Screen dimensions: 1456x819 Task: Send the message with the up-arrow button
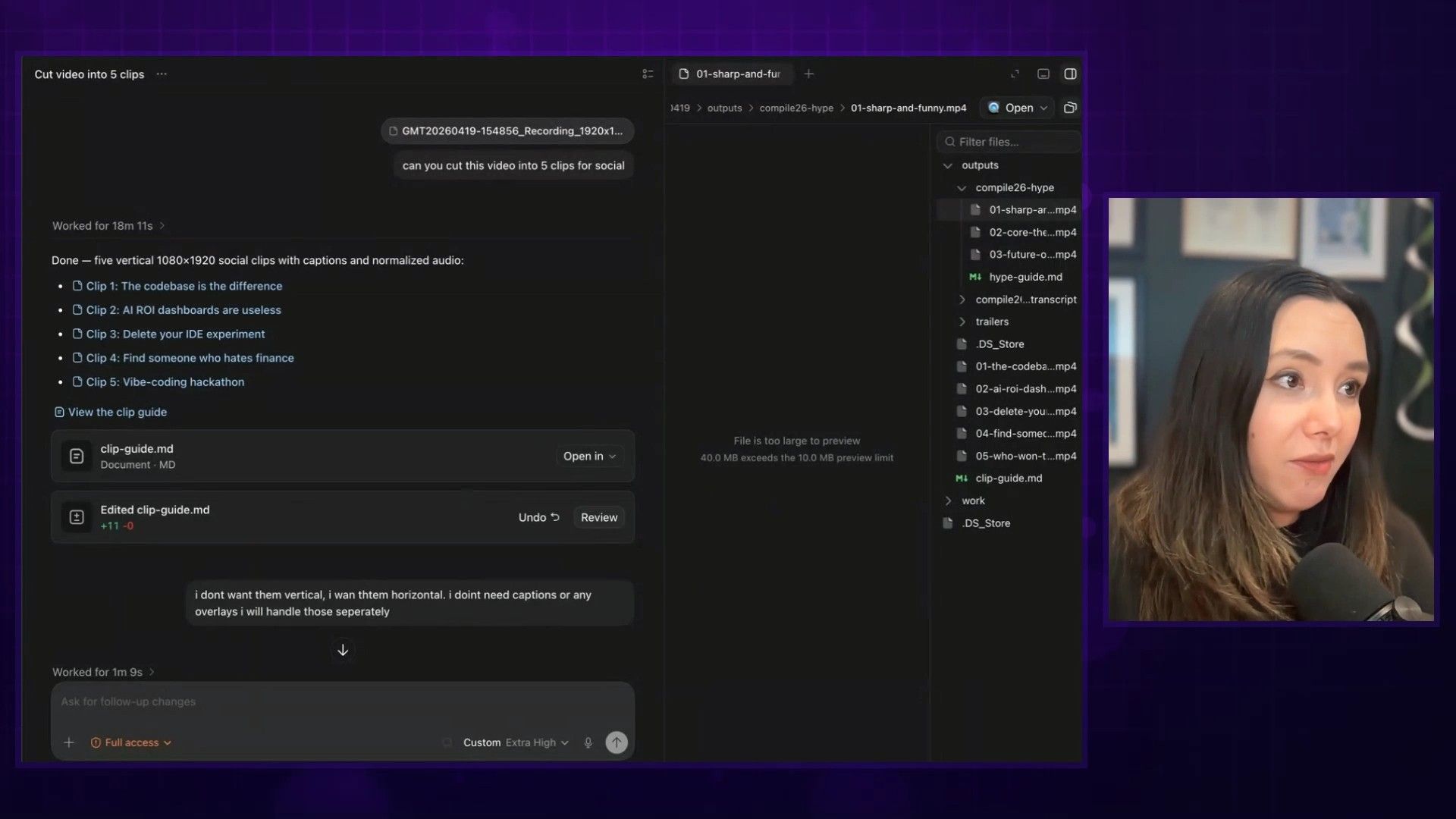pyautogui.click(x=617, y=742)
